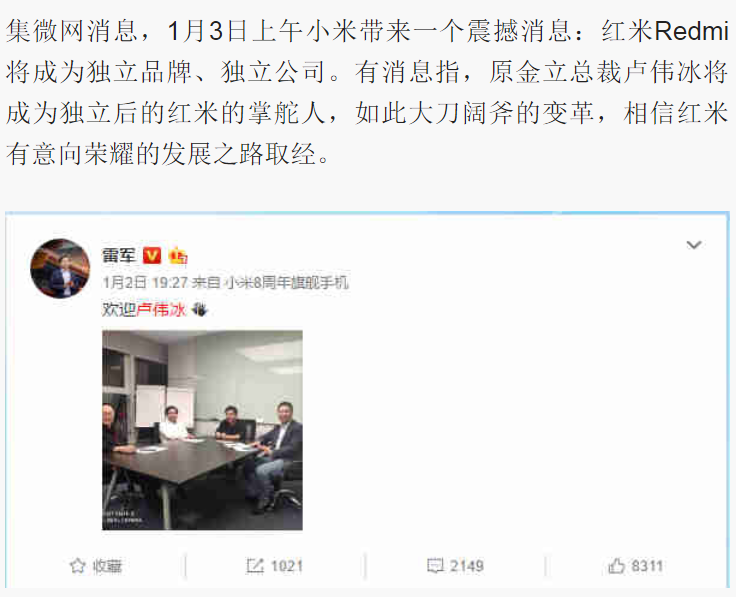The height and width of the screenshot is (597, 736).
Task: Open the 雷军 username link
Action: click(x=119, y=255)
